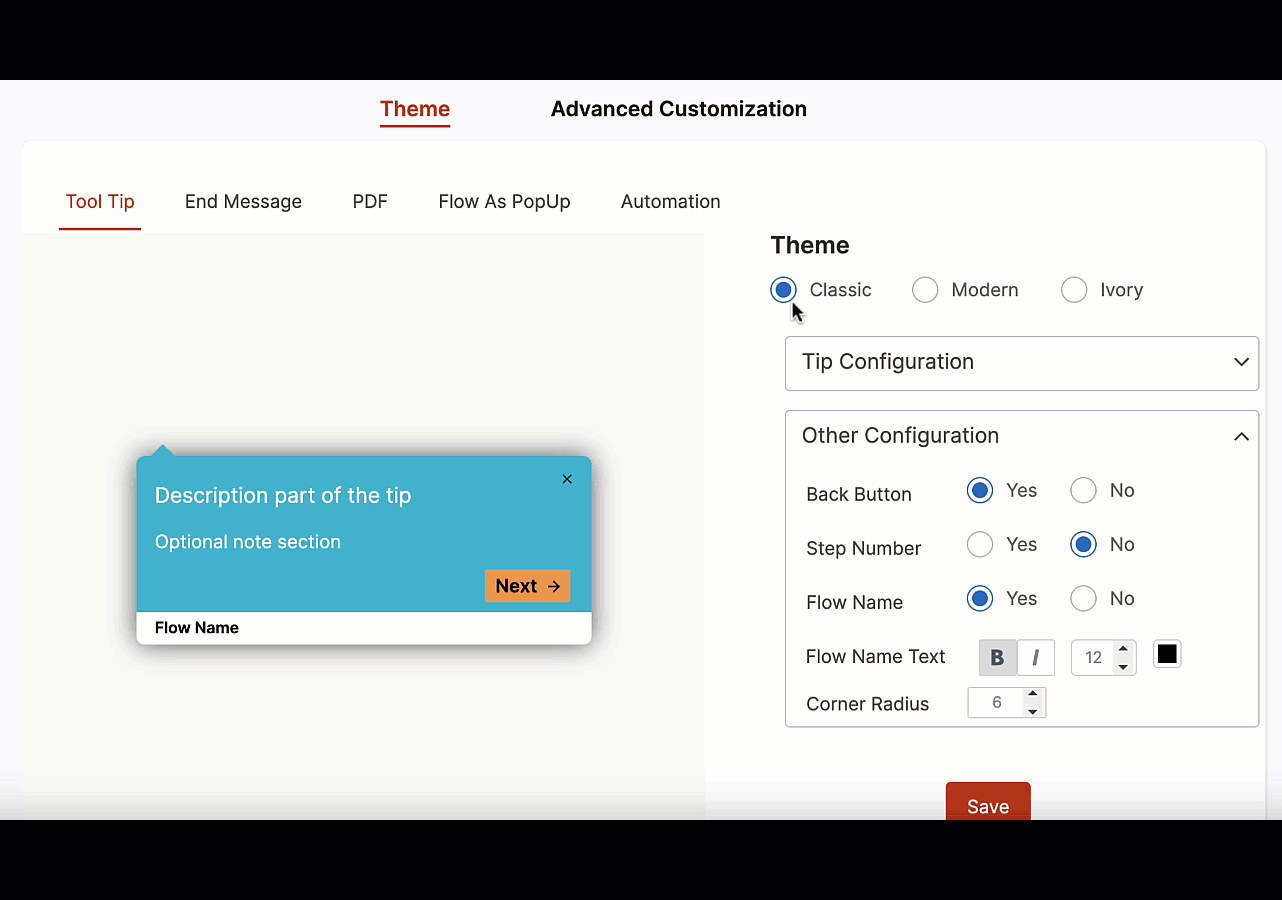The height and width of the screenshot is (900, 1282).
Task: Increase the Flow Name Text font size
Action: point(1123,649)
